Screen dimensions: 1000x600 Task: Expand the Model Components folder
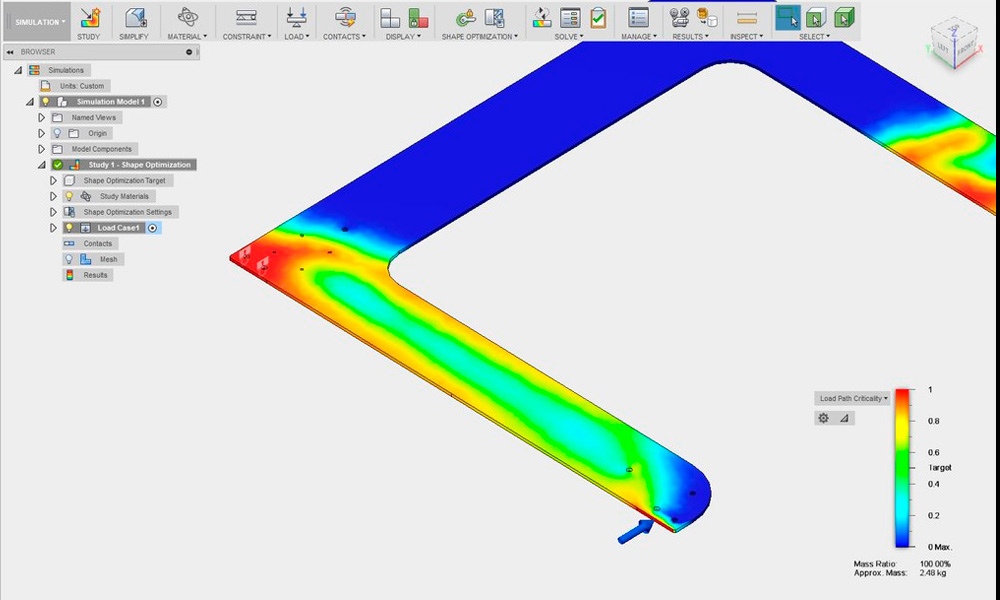tap(41, 149)
